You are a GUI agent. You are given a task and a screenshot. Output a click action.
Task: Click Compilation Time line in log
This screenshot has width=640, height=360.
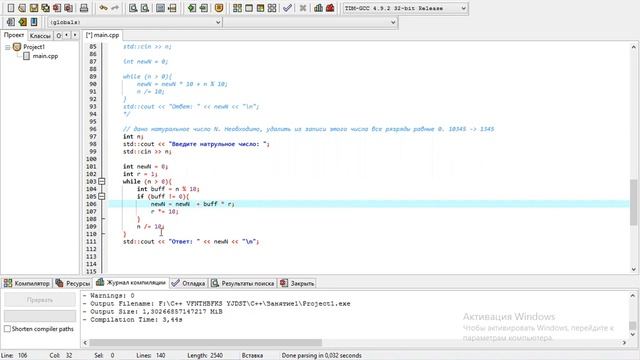click(x=132, y=320)
